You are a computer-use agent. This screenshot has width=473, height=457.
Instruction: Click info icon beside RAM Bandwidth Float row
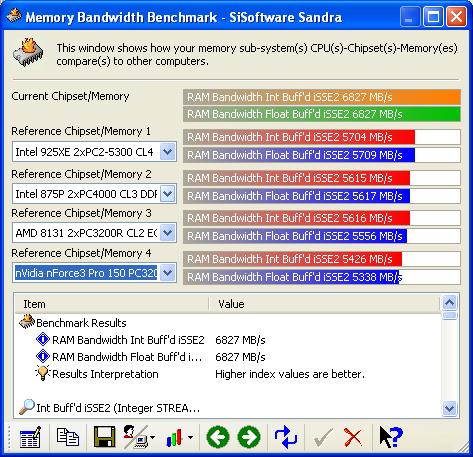[43, 356]
